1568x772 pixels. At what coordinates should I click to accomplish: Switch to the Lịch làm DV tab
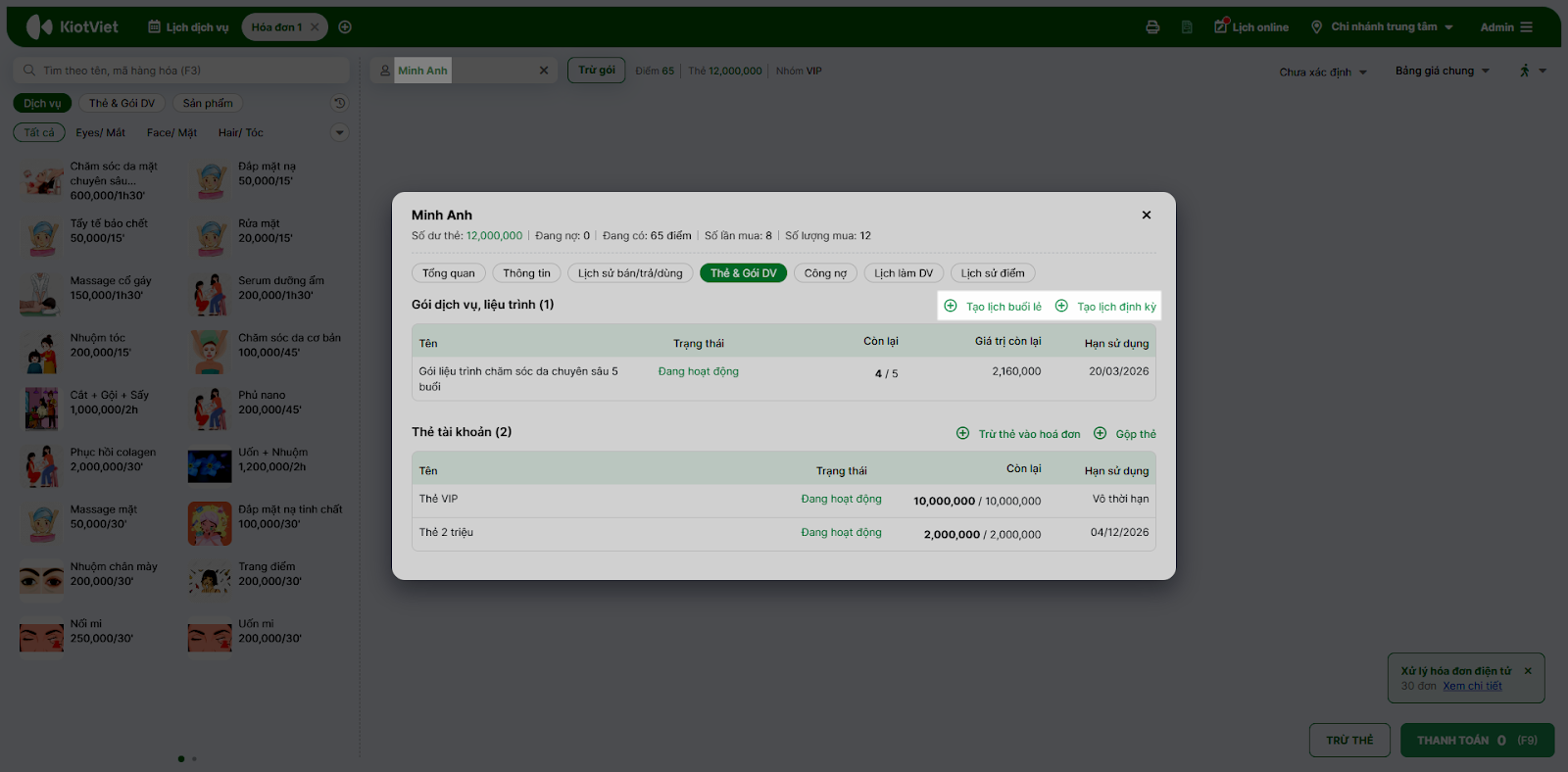[904, 273]
